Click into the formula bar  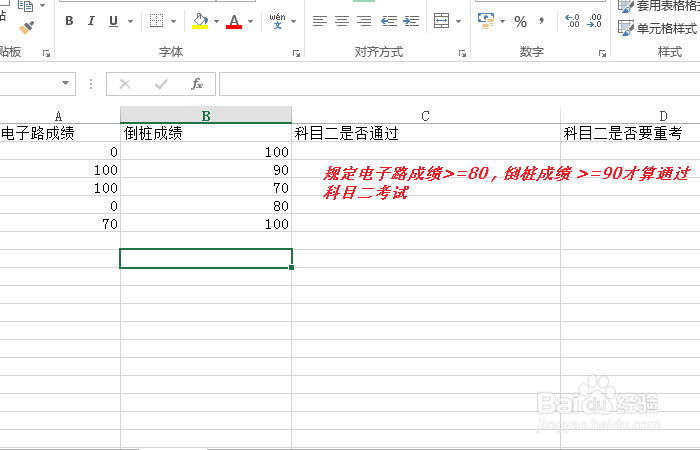(459, 84)
